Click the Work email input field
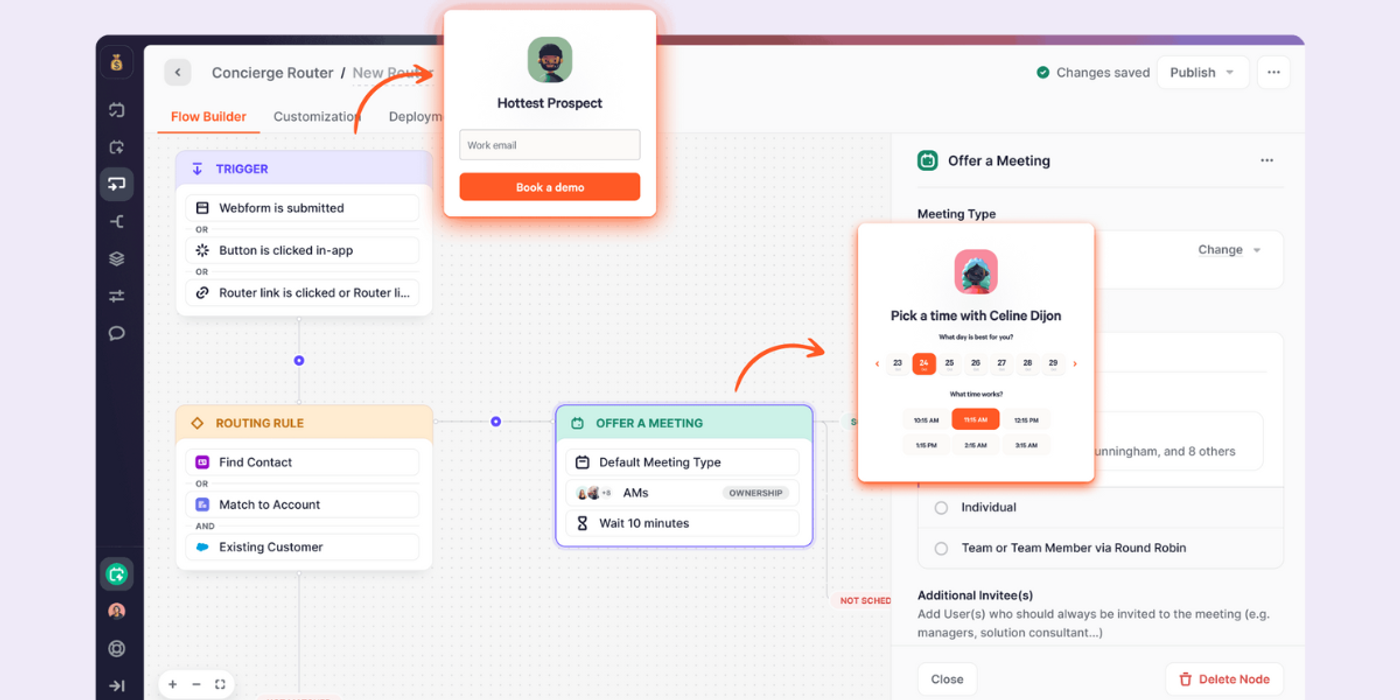1400x700 pixels. (x=549, y=144)
